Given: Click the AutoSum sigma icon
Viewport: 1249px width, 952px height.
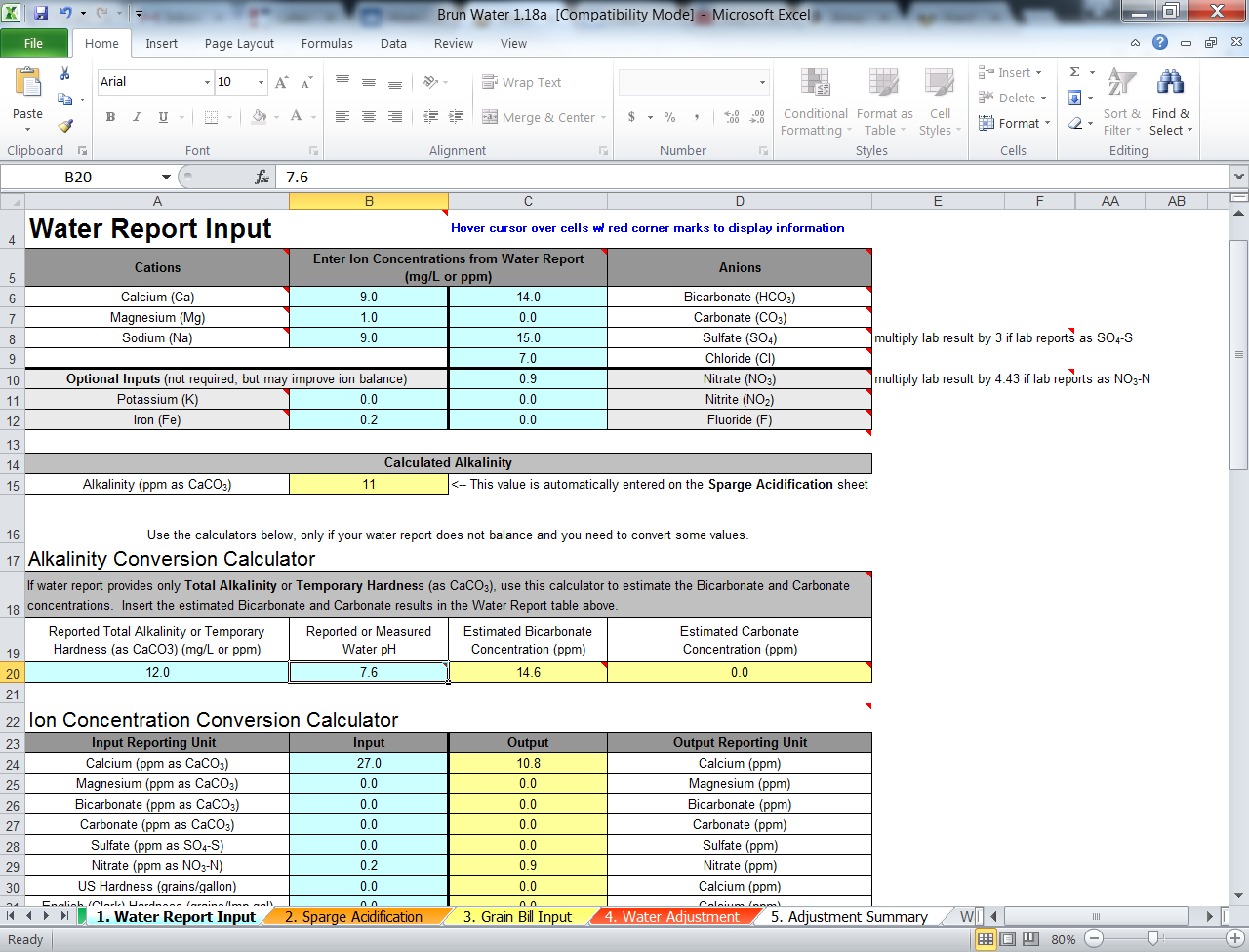Looking at the screenshot, I should pyautogui.click(x=1075, y=72).
